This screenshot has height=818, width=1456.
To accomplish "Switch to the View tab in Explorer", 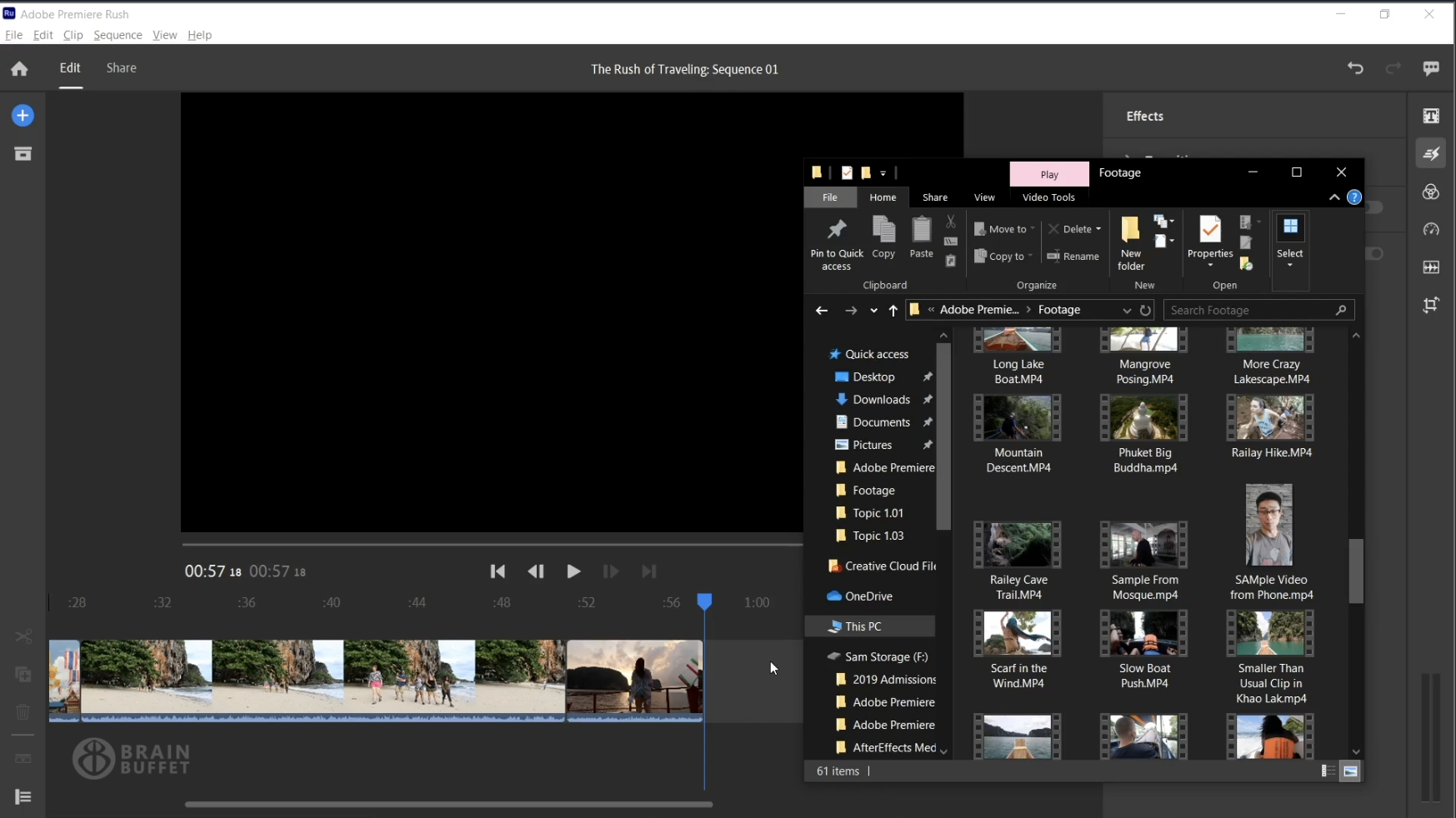I will tap(984, 198).
